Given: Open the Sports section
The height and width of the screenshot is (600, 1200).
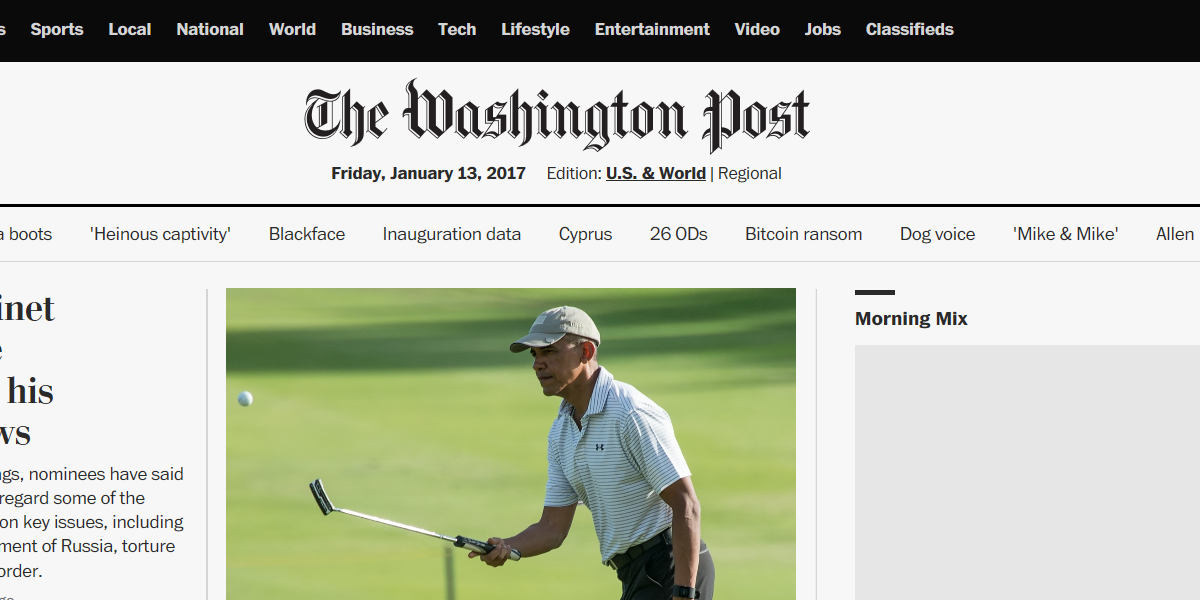Looking at the screenshot, I should pyautogui.click(x=57, y=29).
